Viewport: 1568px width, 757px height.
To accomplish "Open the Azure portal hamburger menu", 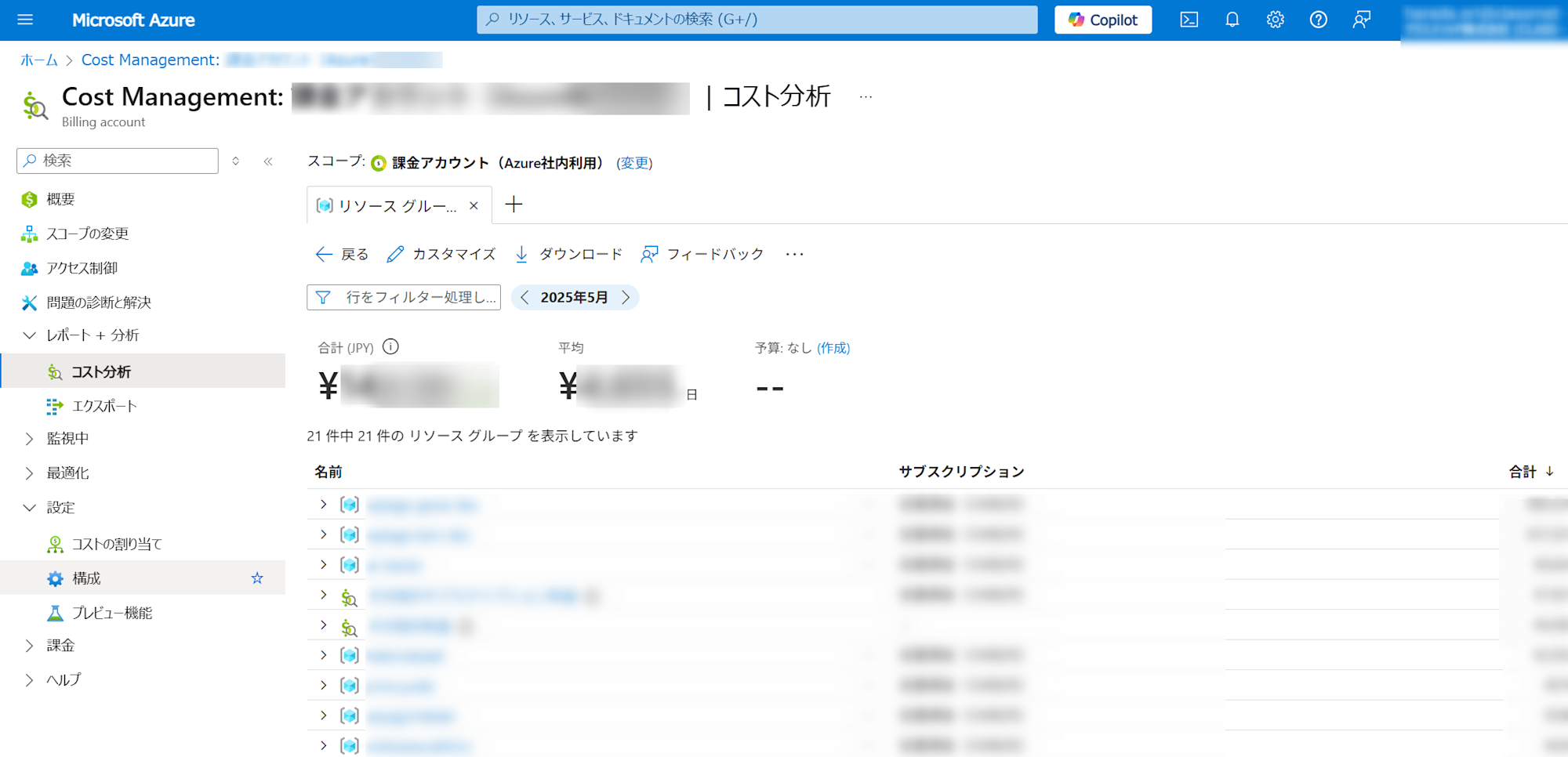I will pos(25,20).
